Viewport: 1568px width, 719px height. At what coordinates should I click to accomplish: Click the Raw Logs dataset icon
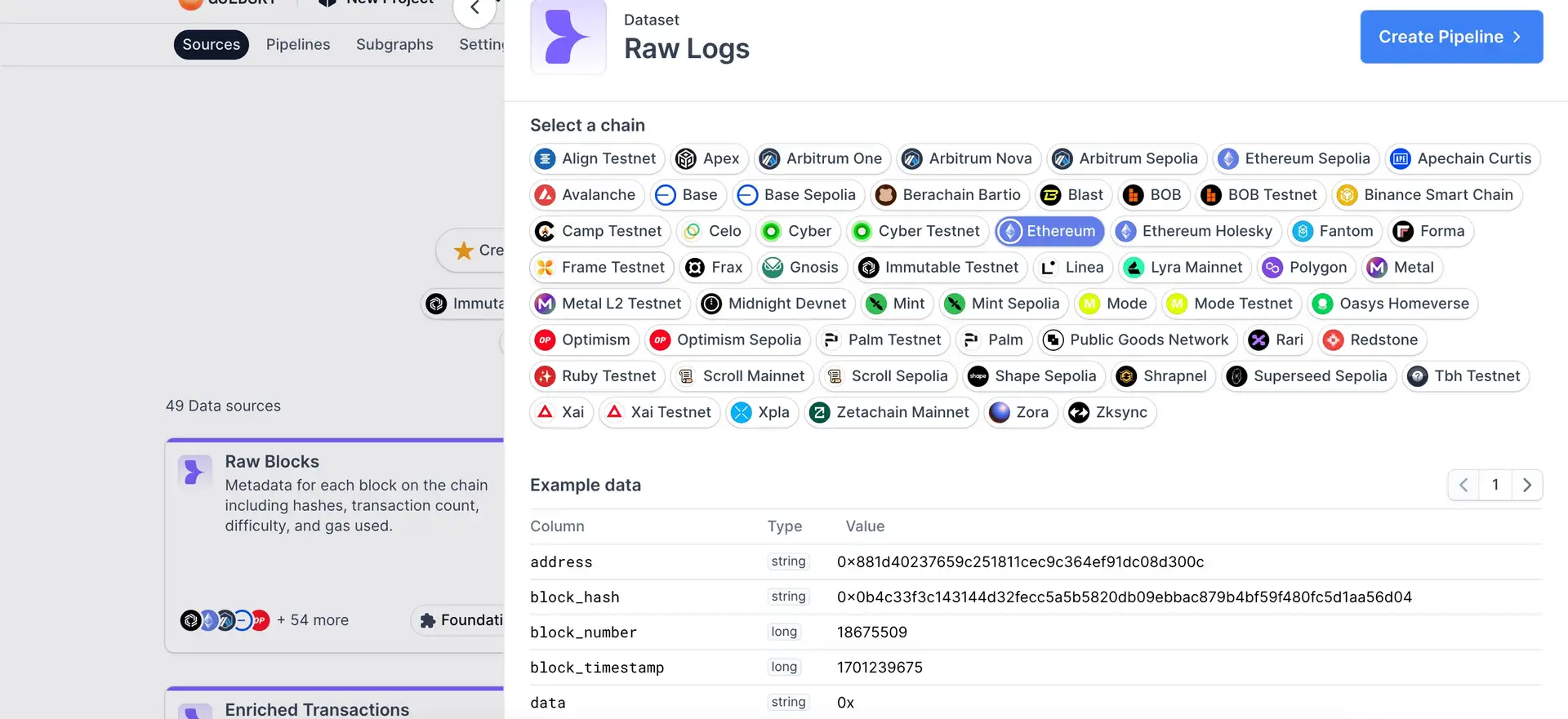coord(568,37)
